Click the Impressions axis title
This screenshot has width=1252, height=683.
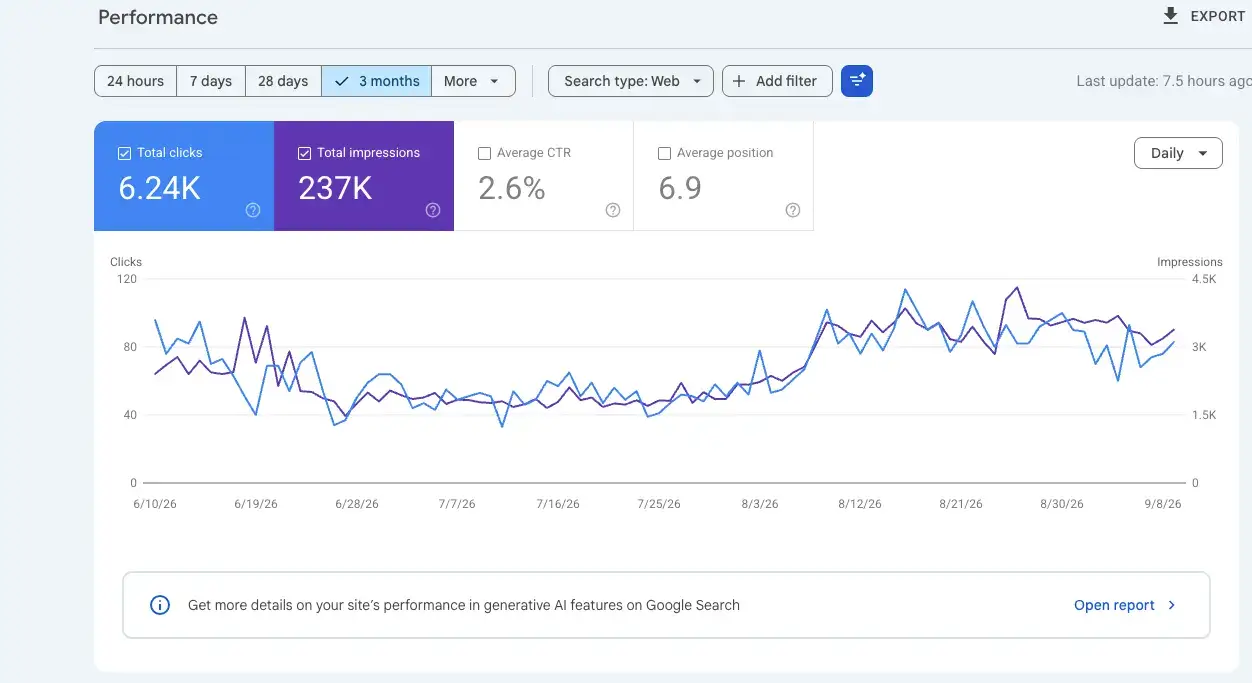(1190, 262)
